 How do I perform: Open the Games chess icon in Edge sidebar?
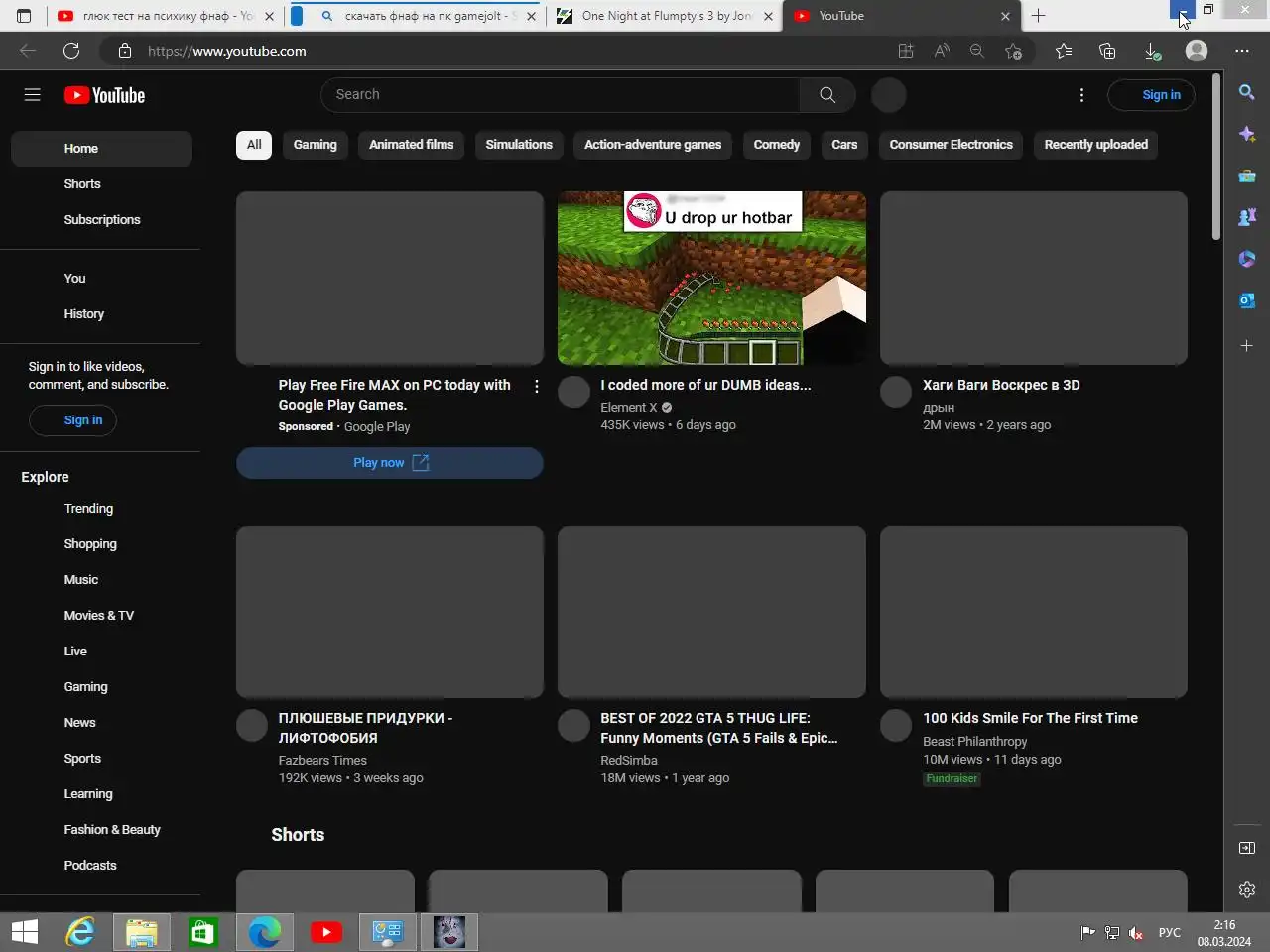click(1247, 217)
